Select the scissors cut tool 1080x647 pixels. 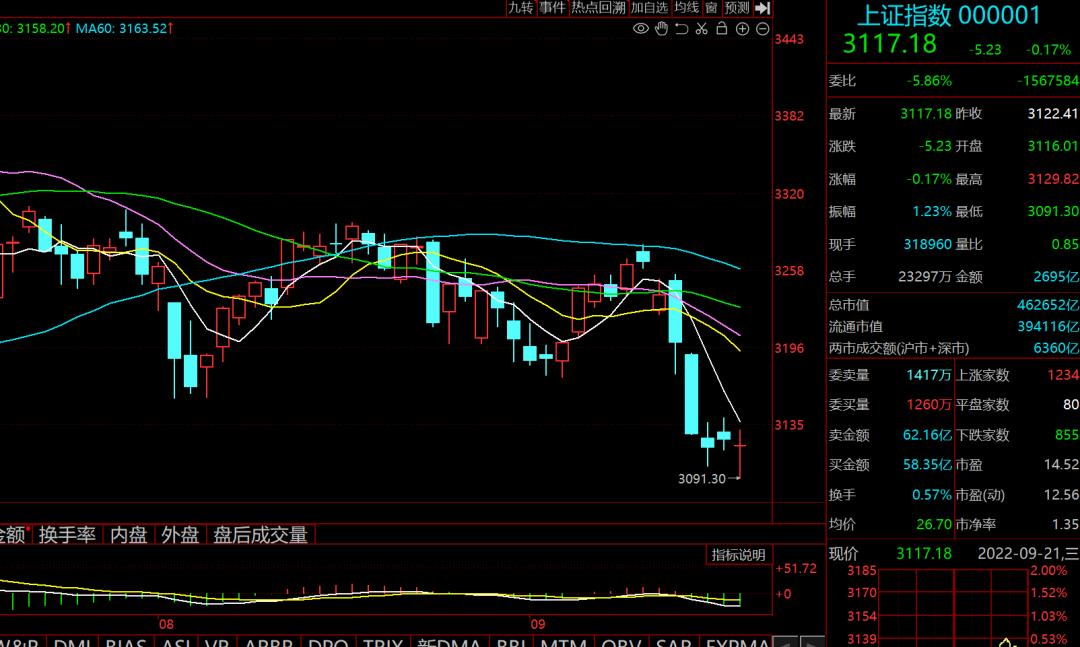701,29
